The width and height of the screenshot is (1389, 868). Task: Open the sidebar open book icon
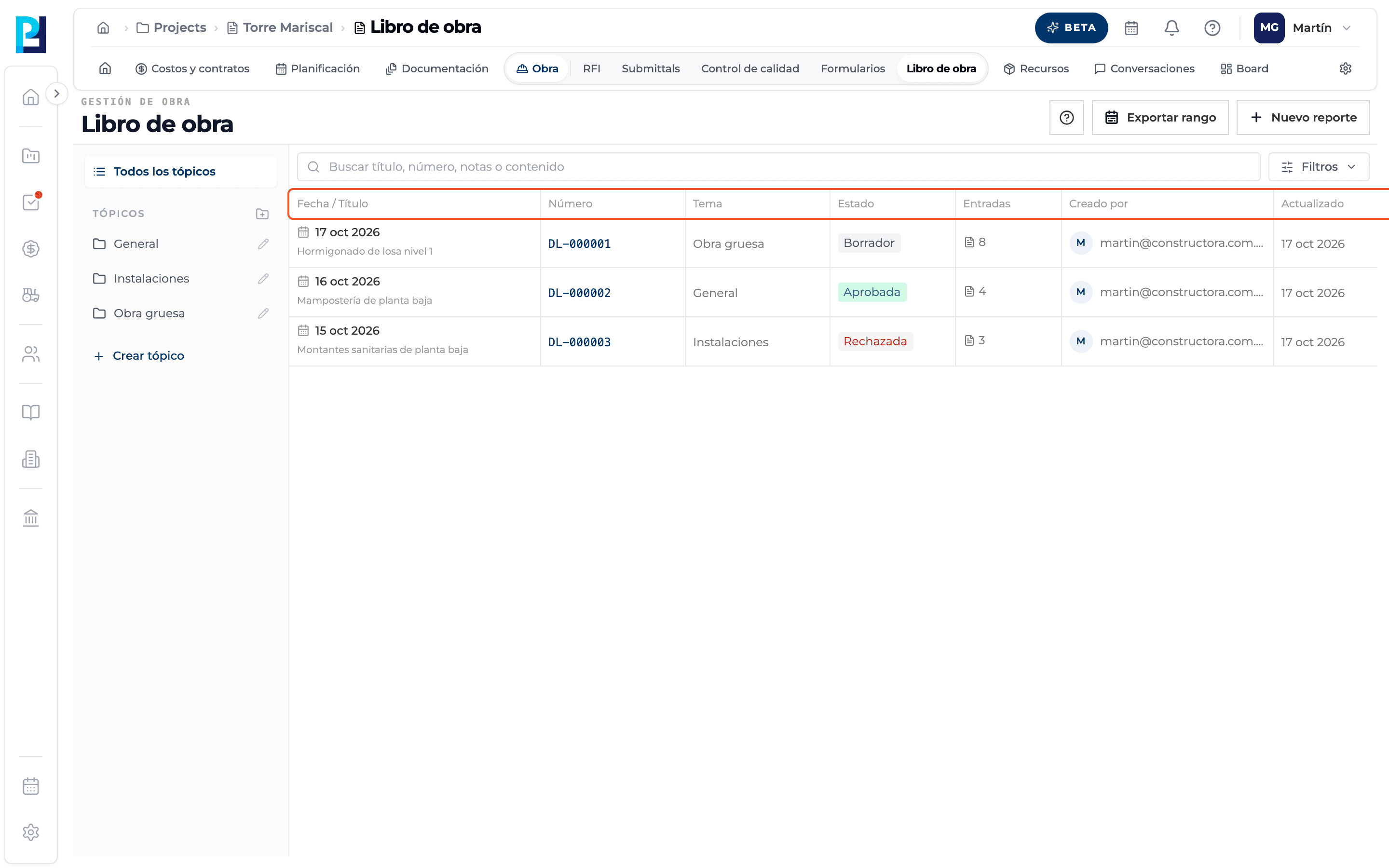(31, 412)
